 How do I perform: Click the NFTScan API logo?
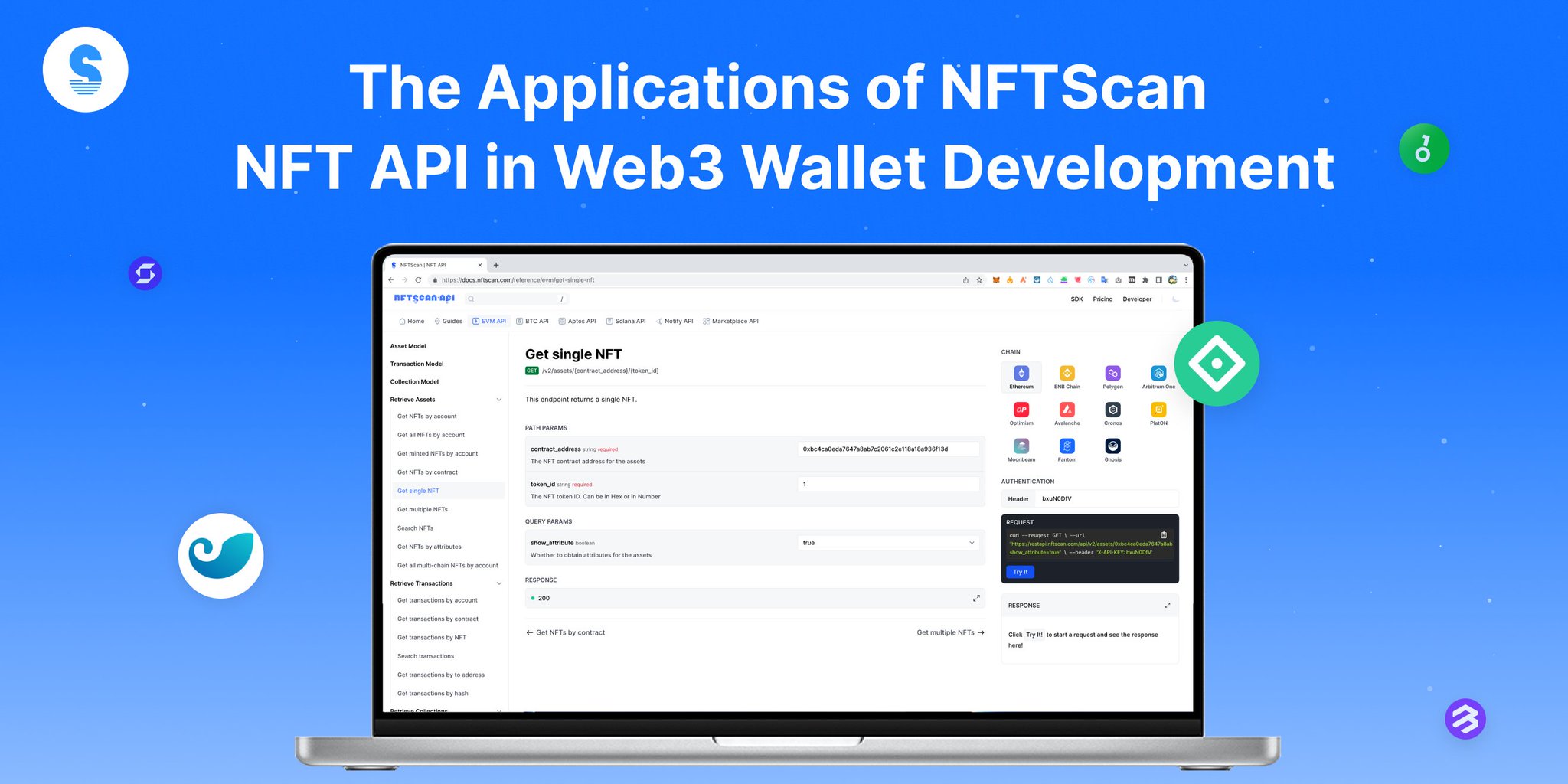coord(424,299)
